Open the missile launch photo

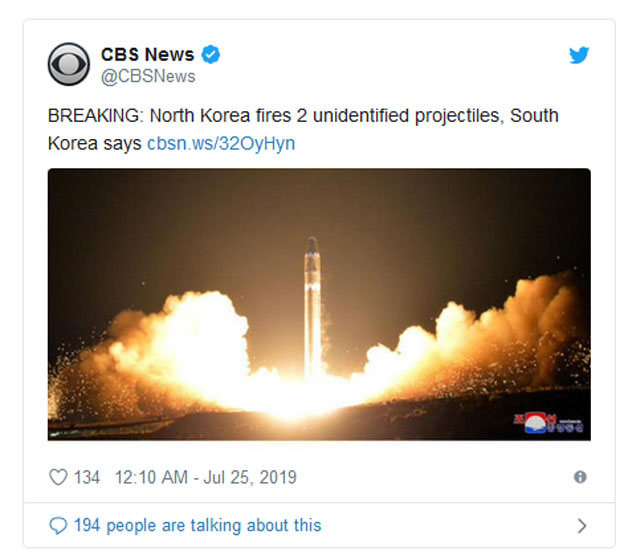click(319, 304)
